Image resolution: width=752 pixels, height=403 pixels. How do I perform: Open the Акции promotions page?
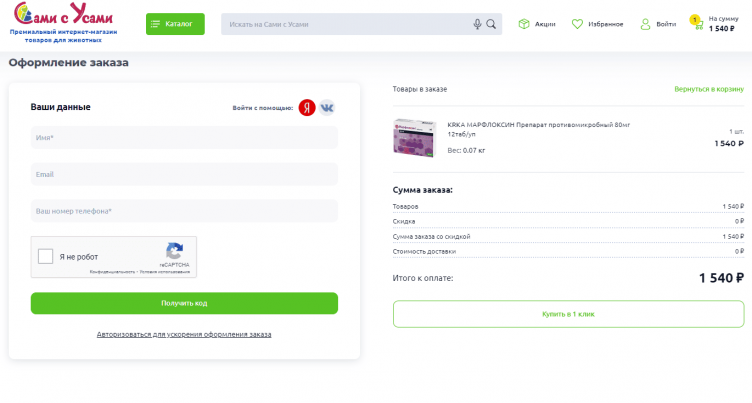tap(537, 24)
